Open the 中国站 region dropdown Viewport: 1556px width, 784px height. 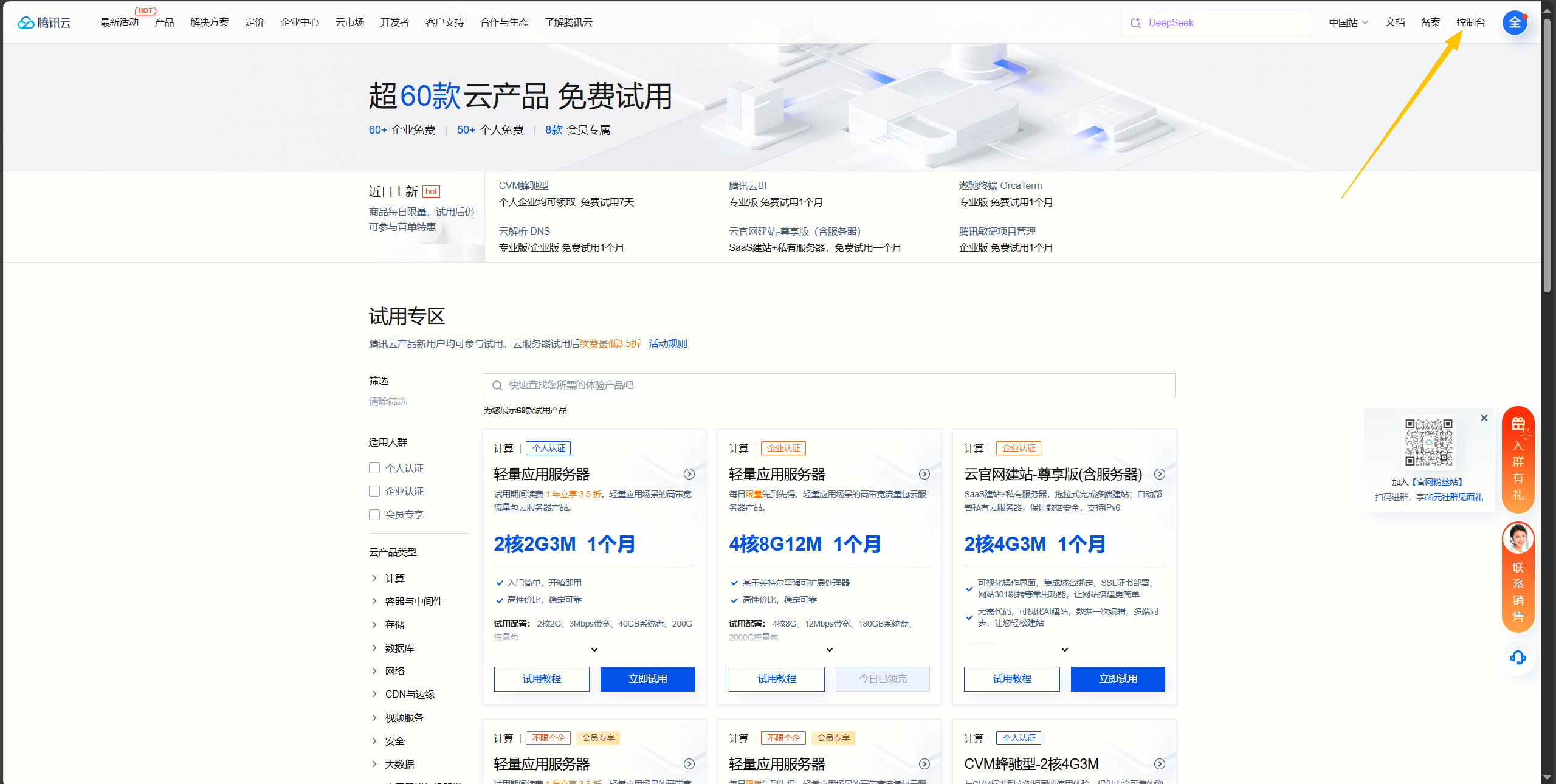click(x=1348, y=22)
